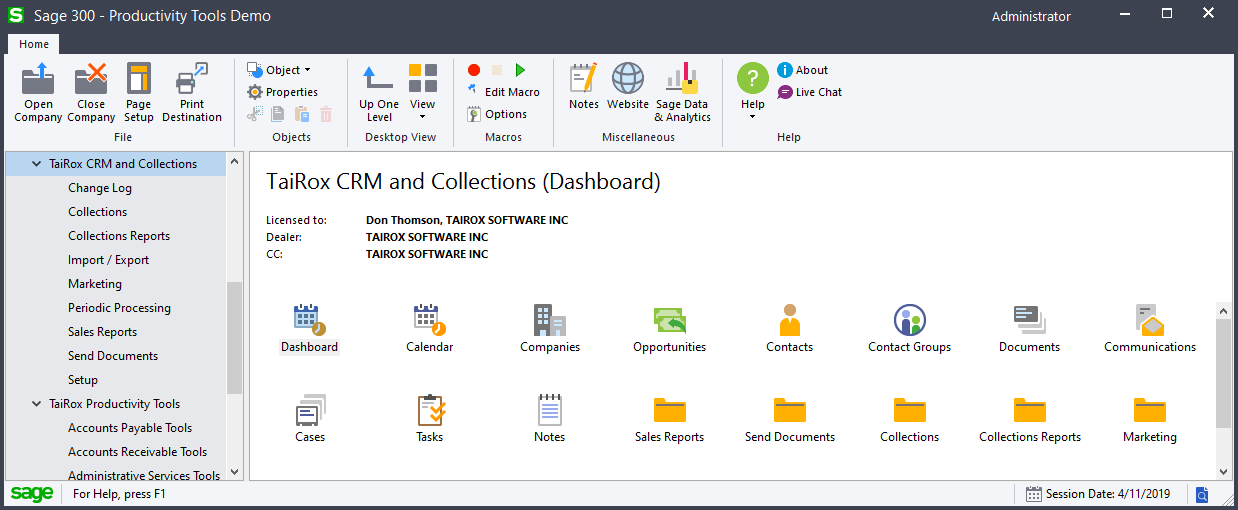Select Periodic Processing in the tree

point(120,308)
